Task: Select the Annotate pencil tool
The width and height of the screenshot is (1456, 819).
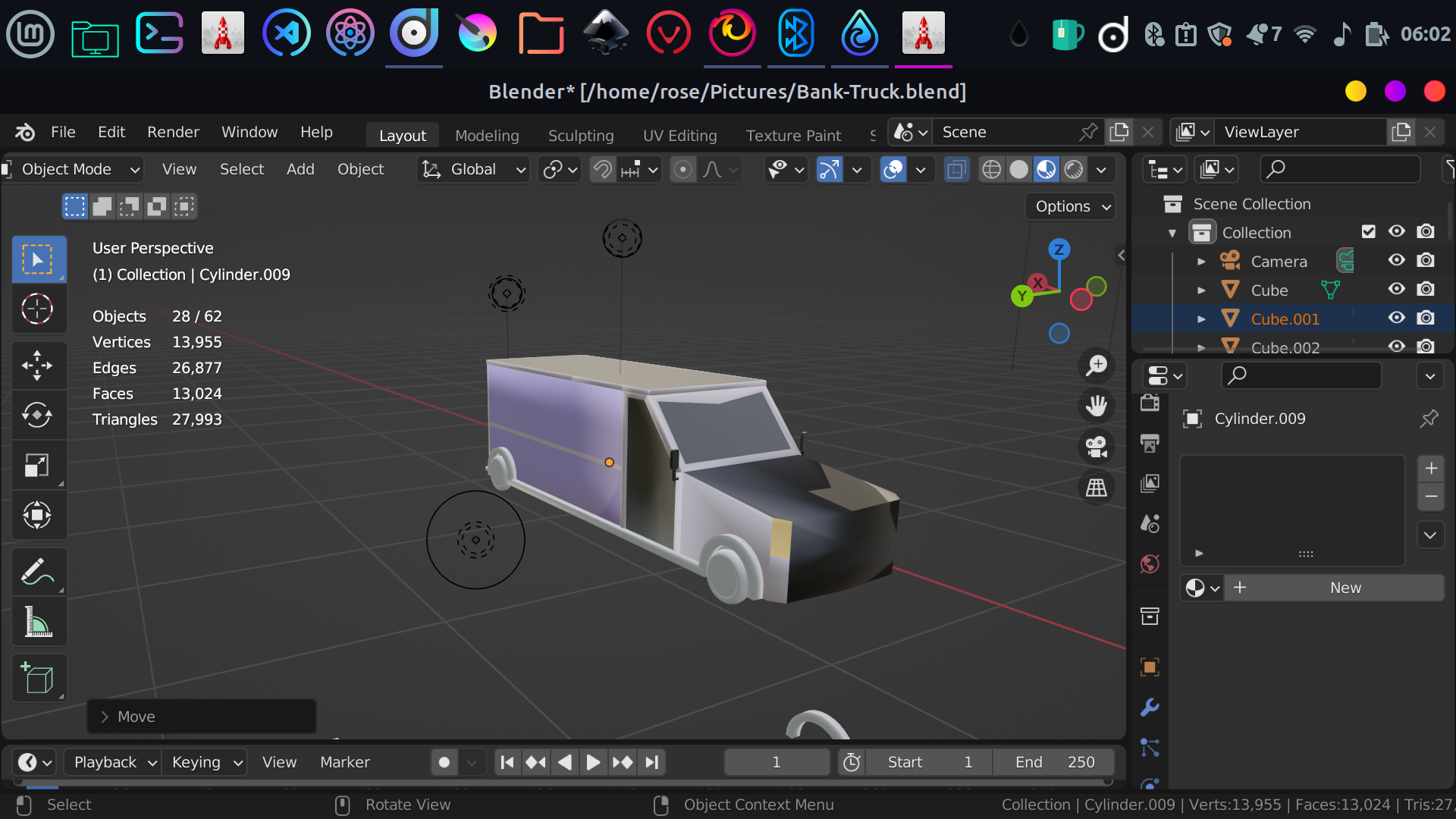Action: 37,572
